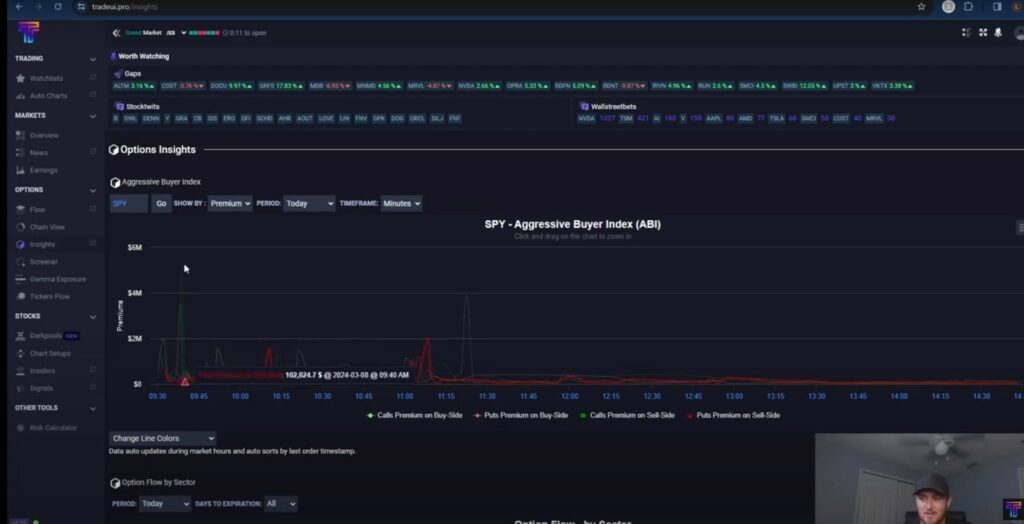This screenshot has height=524, width=1024.
Task: Click the SPY ticker input field
Action: [x=129, y=204]
